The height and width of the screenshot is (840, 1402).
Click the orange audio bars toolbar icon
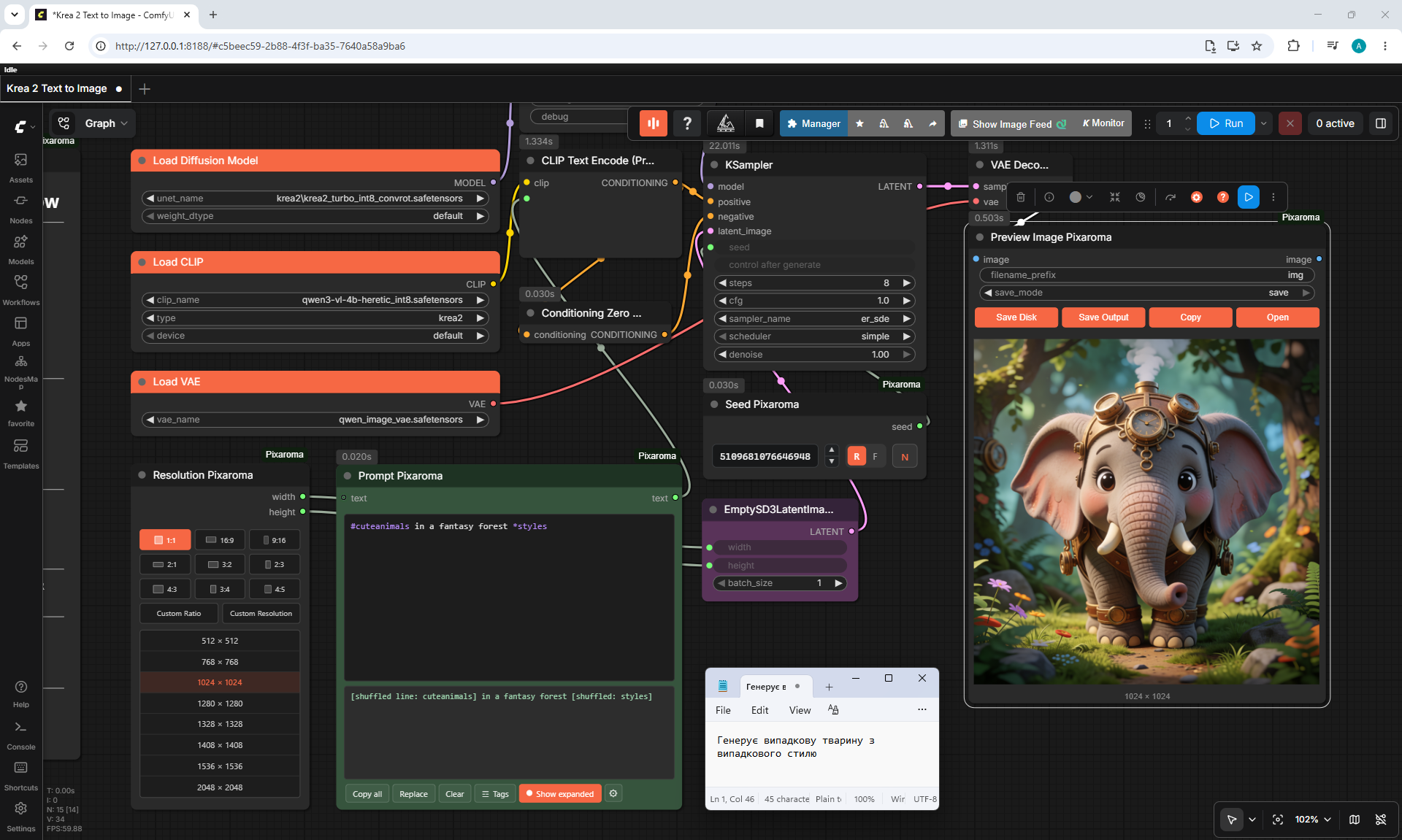(x=654, y=123)
